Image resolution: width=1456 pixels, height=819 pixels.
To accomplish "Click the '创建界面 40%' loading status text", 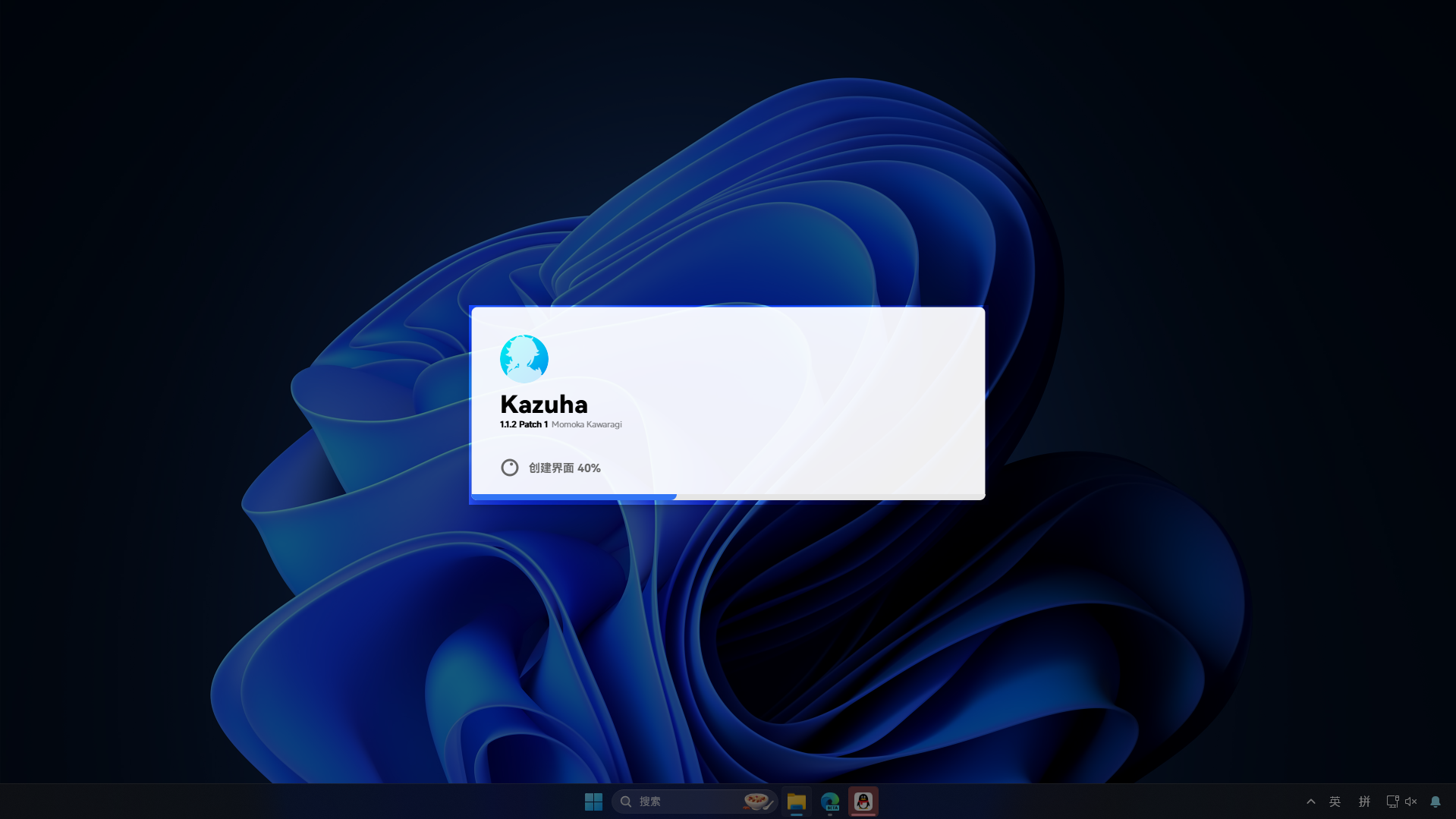I will tap(564, 468).
